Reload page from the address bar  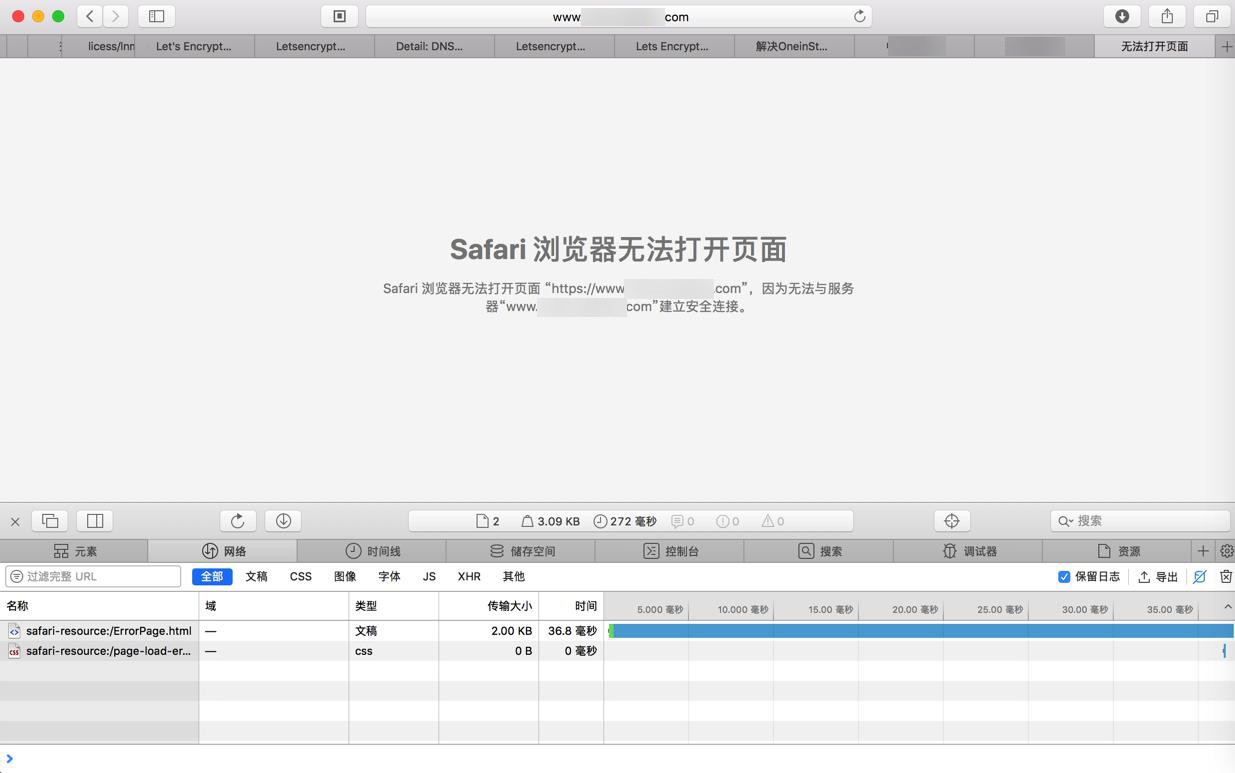click(859, 16)
